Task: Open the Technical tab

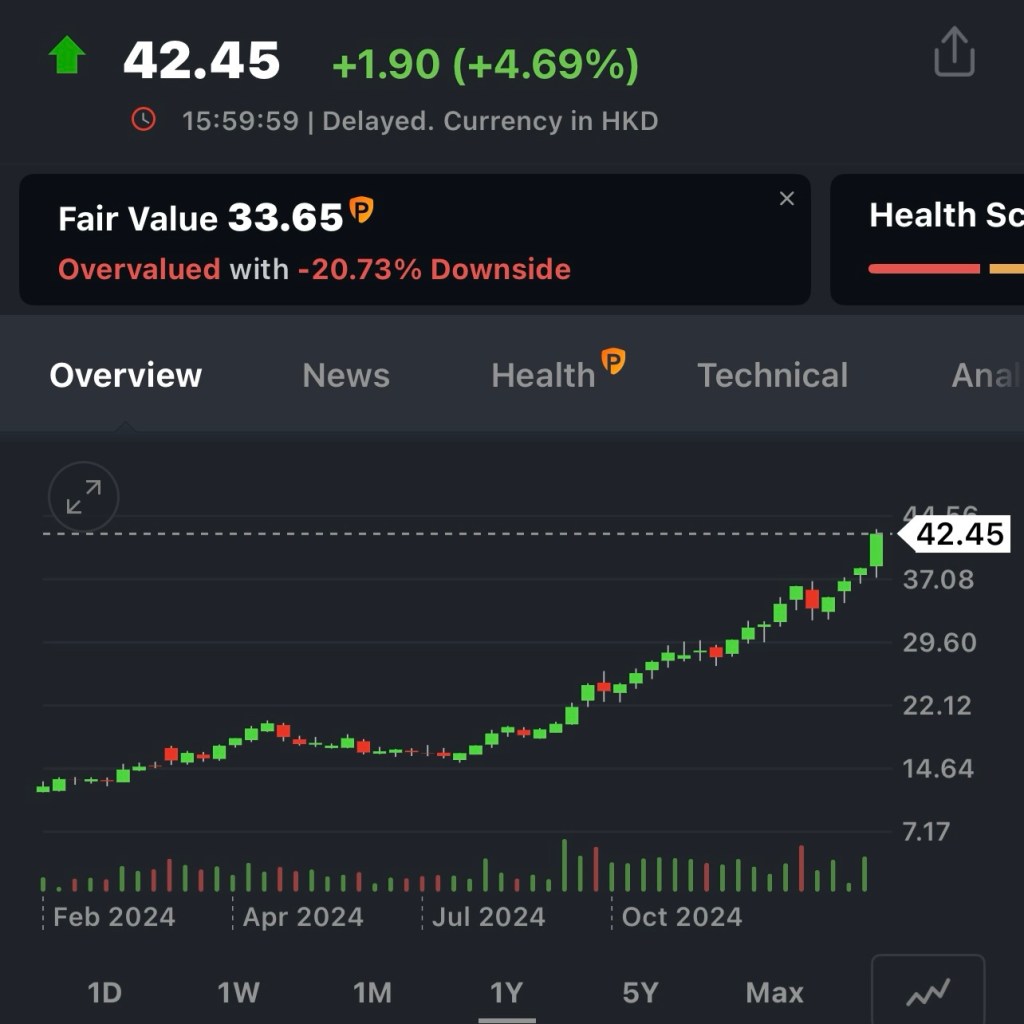Action: (x=772, y=375)
